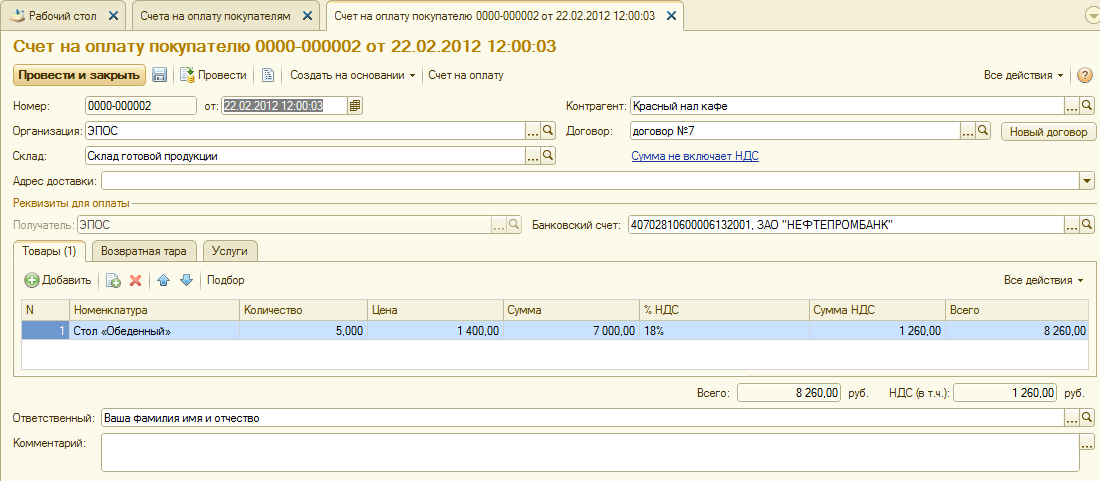Screen dimensions: 1100x481
Task: Select the Возвратная тара tab
Action: (x=144, y=250)
